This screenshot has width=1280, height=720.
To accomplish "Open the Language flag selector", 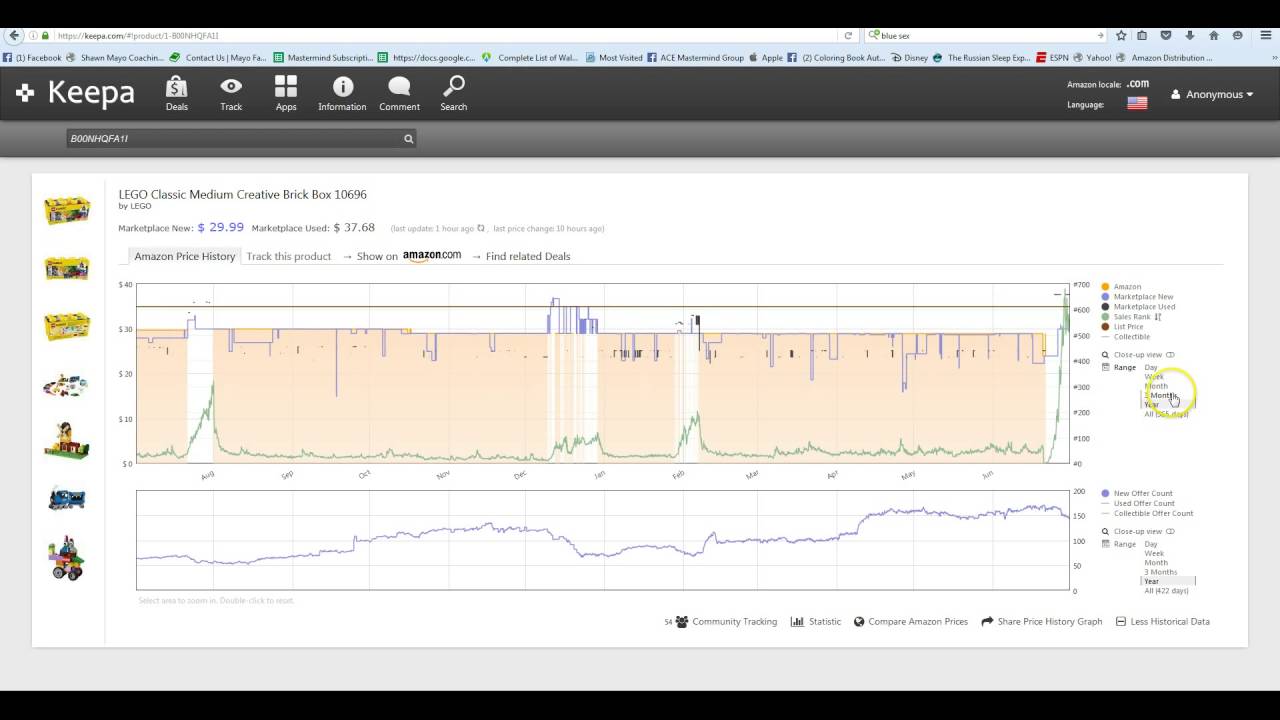I will click(1137, 103).
